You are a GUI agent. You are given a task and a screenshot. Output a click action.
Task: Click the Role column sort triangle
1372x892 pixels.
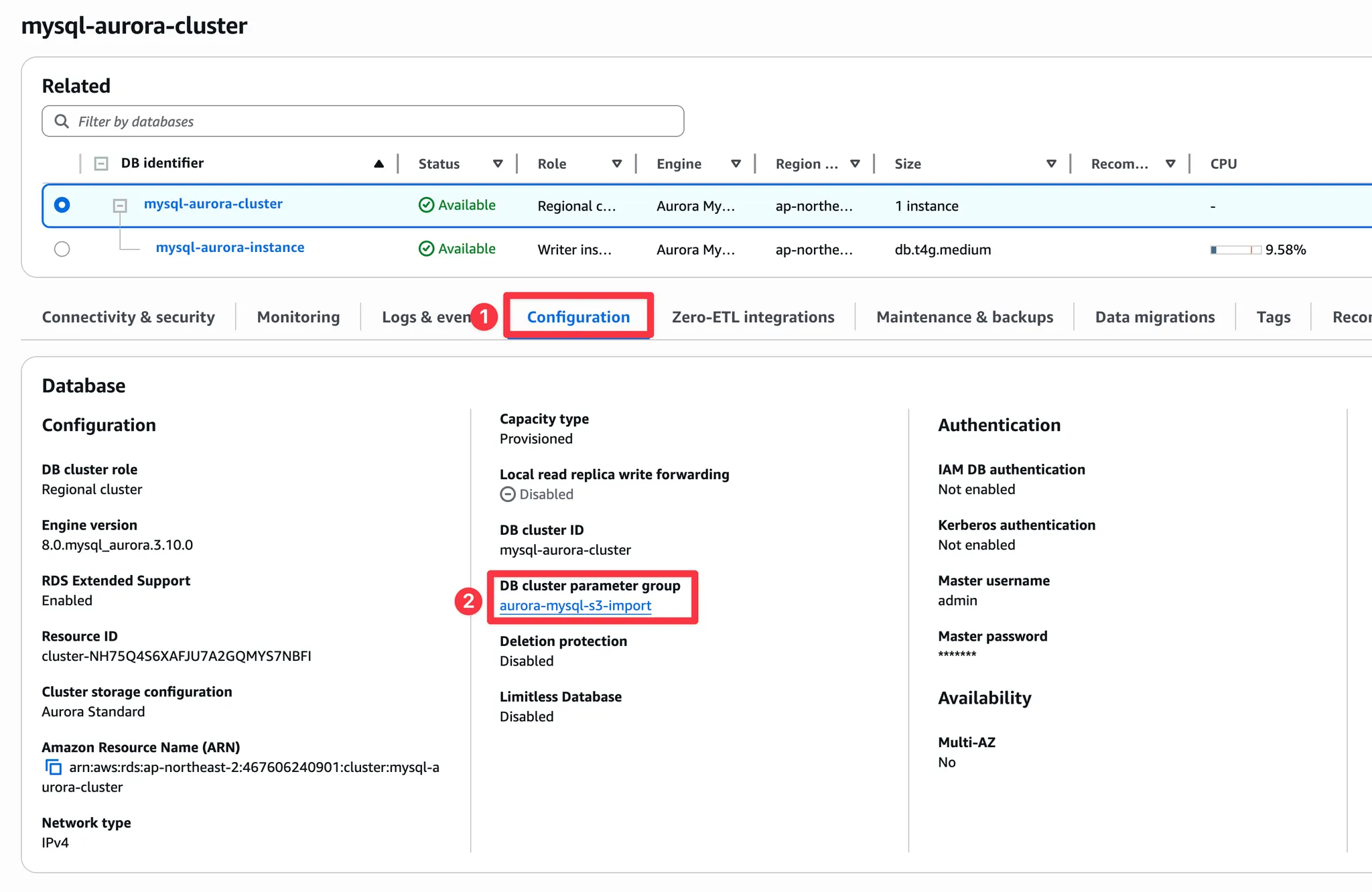tap(617, 164)
